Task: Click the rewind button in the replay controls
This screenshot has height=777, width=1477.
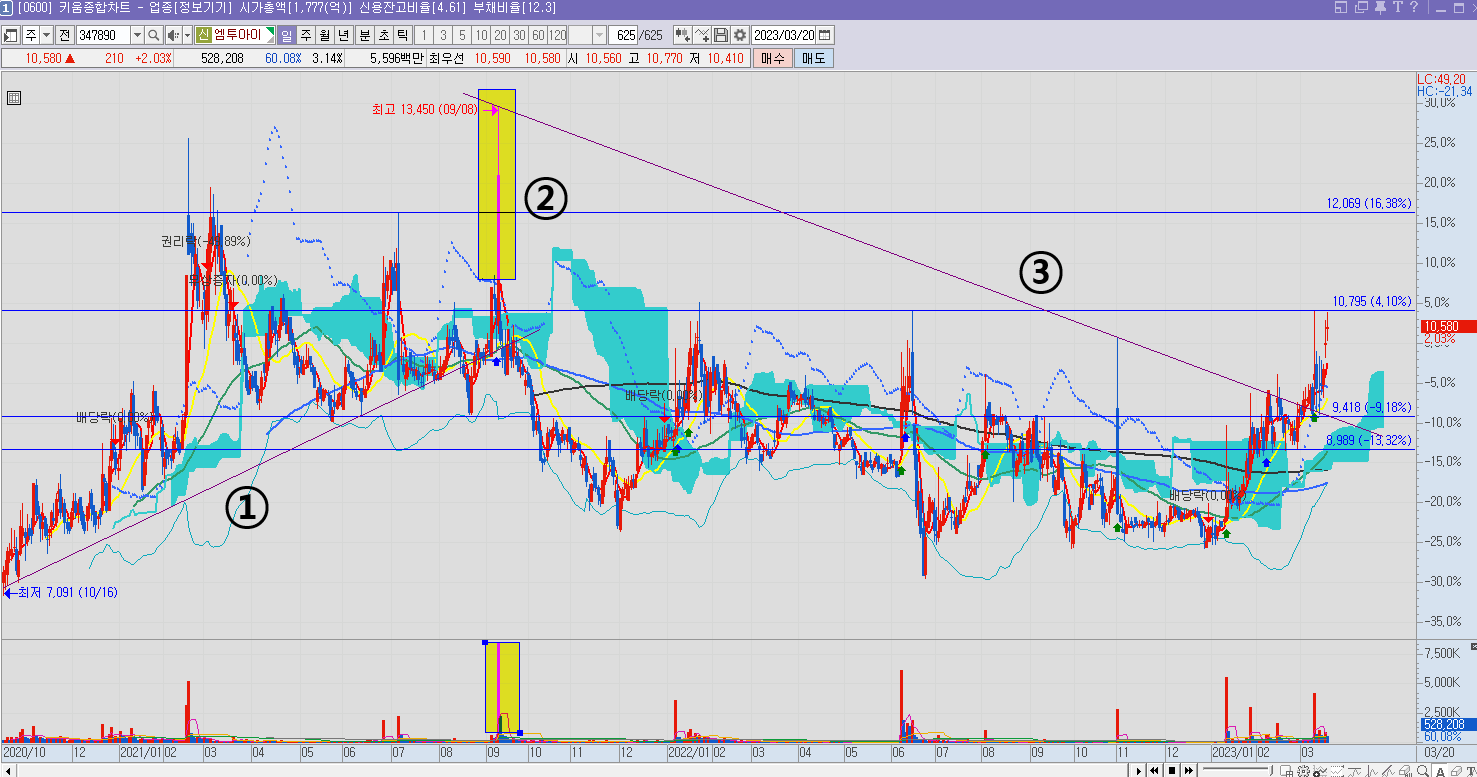Action: (x=1155, y=770)
